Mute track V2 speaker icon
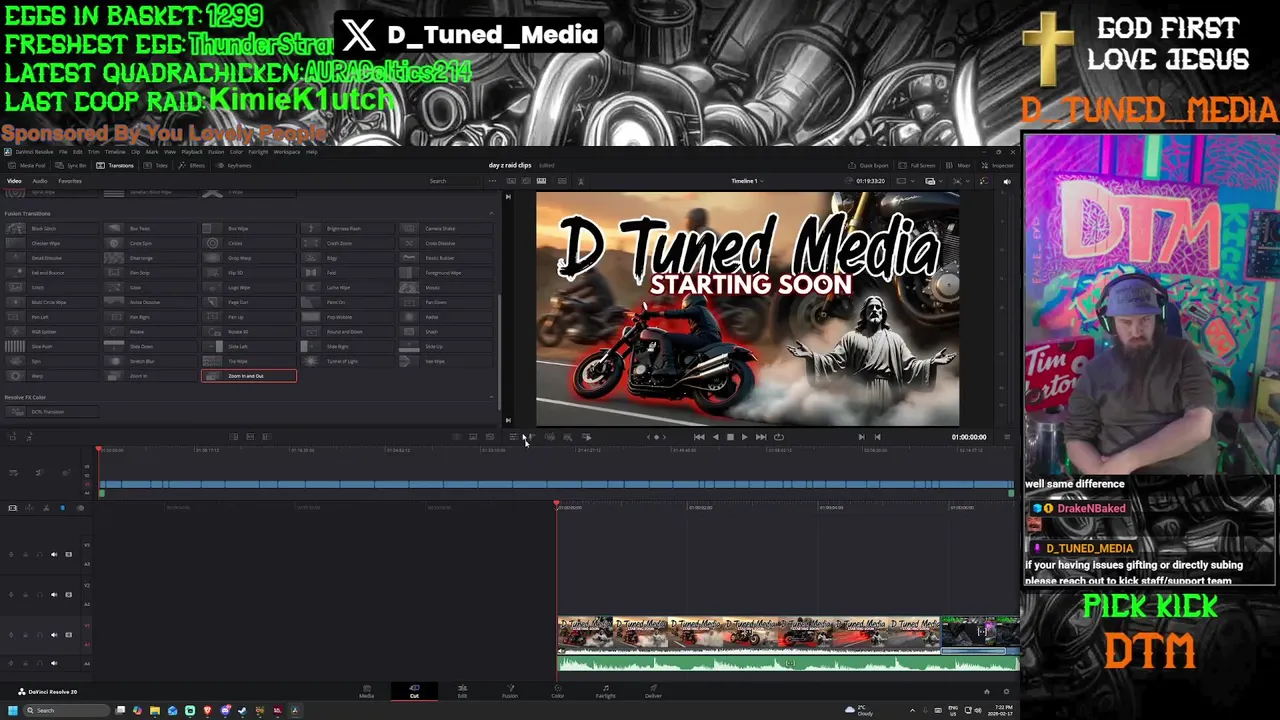 pos(54,595)
